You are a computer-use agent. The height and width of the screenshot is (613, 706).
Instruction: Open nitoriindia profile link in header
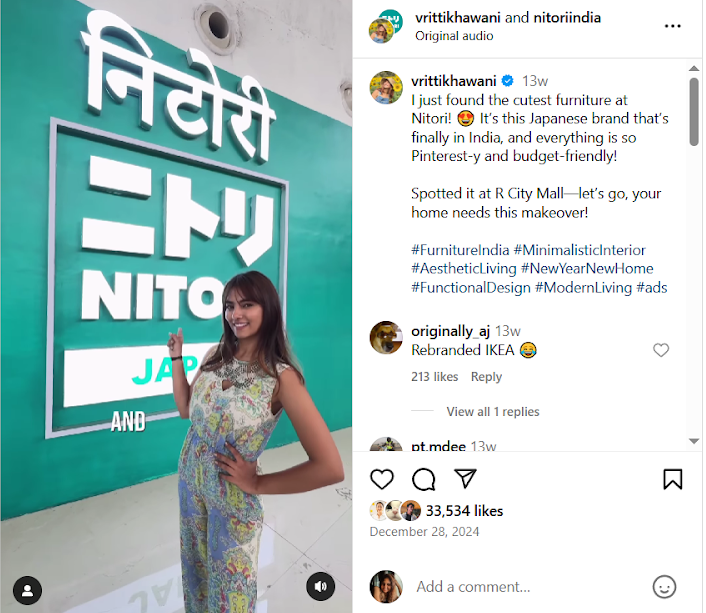567,18
